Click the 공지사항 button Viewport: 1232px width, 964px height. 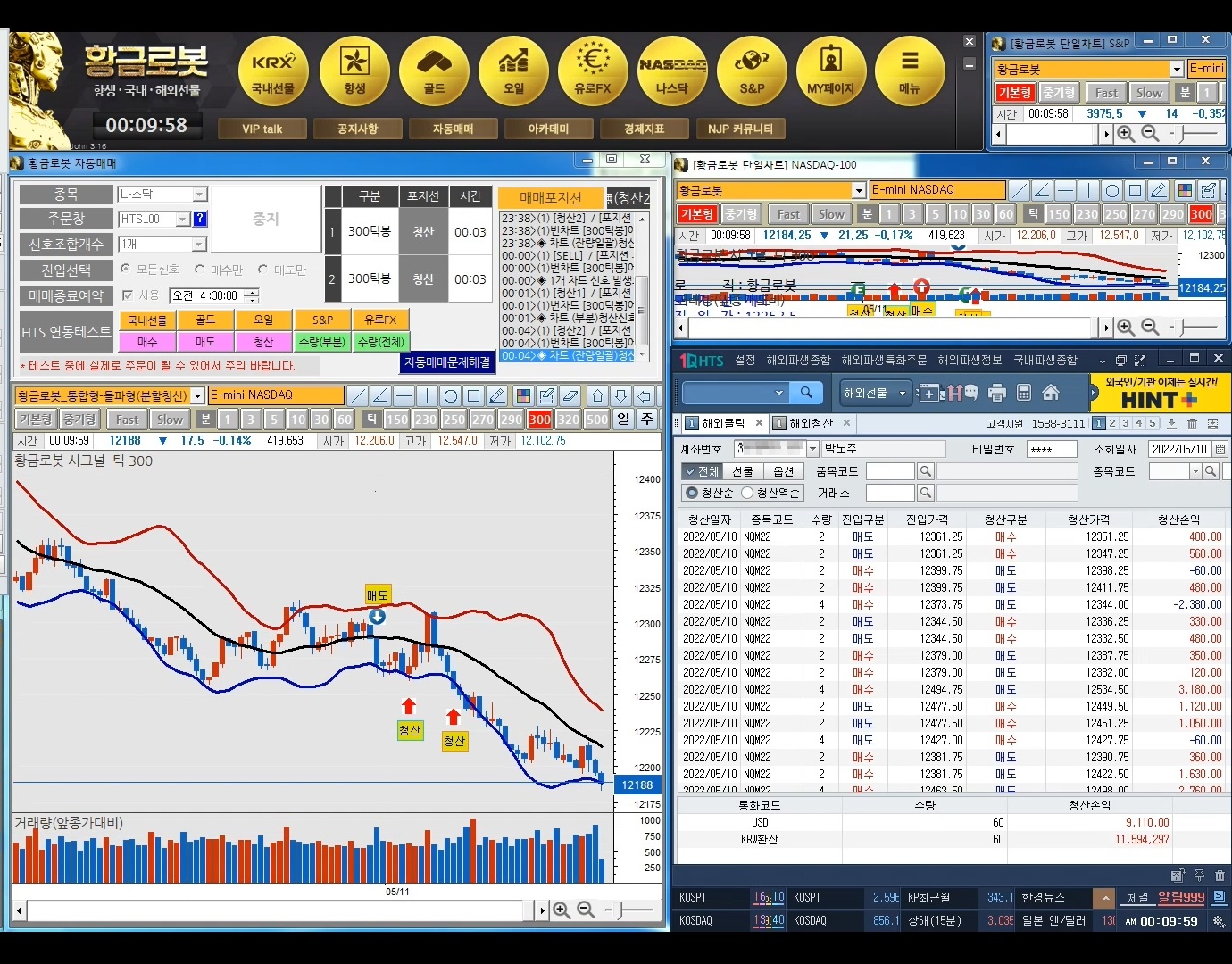point(357,129)
